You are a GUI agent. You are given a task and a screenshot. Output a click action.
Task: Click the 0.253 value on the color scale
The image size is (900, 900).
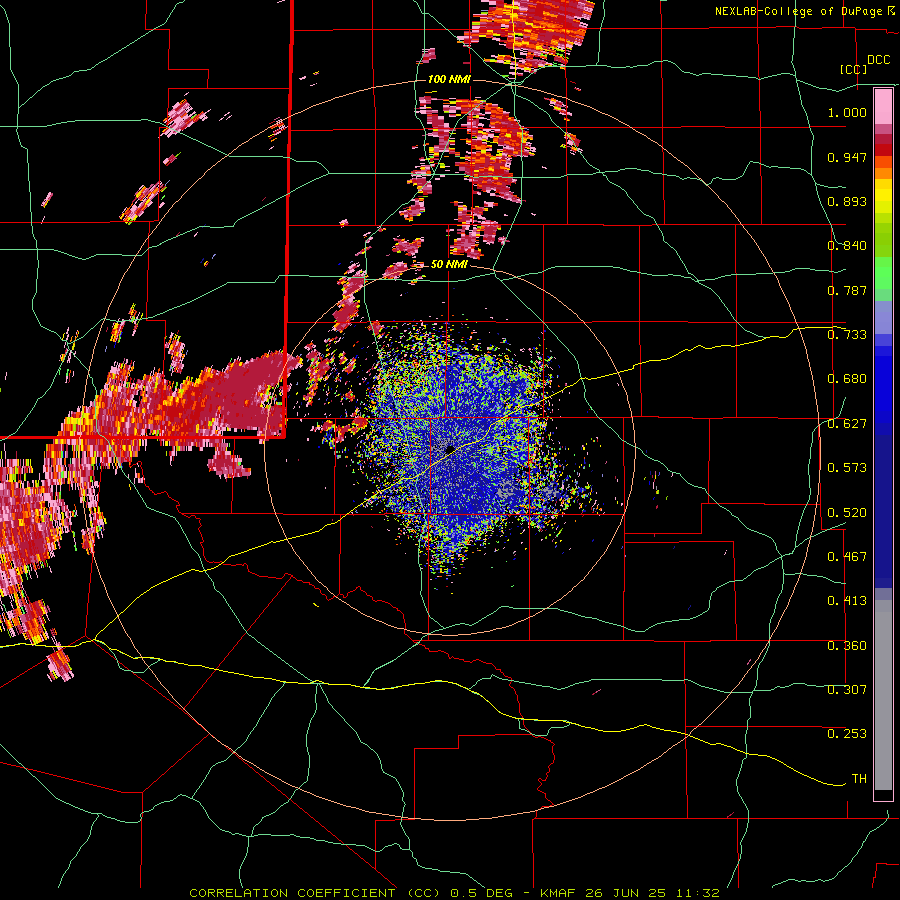coord(847,734)
